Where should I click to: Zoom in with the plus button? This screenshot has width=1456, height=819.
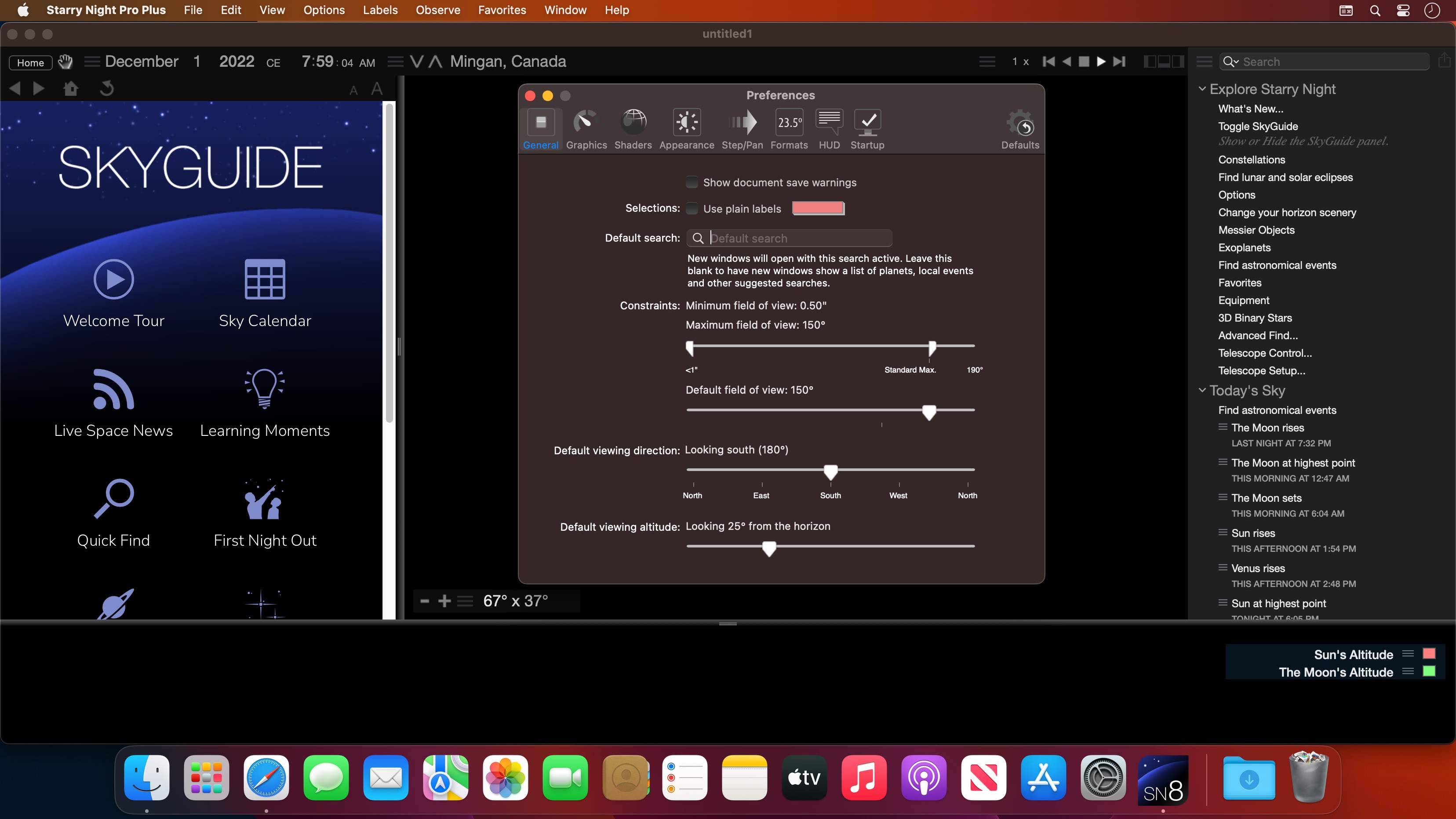(x=444, y=601)
